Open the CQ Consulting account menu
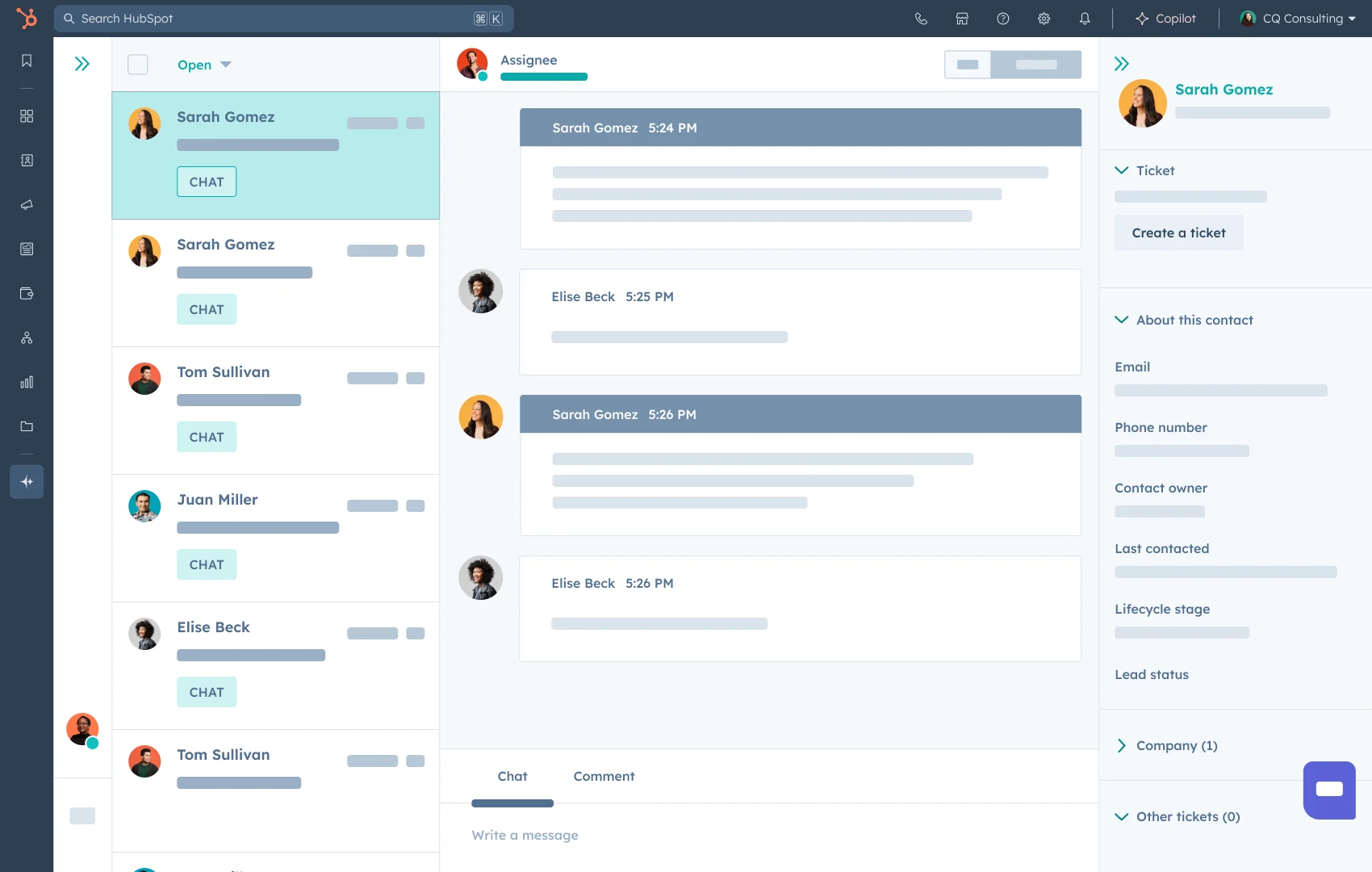1372x872 pixels. pyautogui.click(x=1296, y=18)
